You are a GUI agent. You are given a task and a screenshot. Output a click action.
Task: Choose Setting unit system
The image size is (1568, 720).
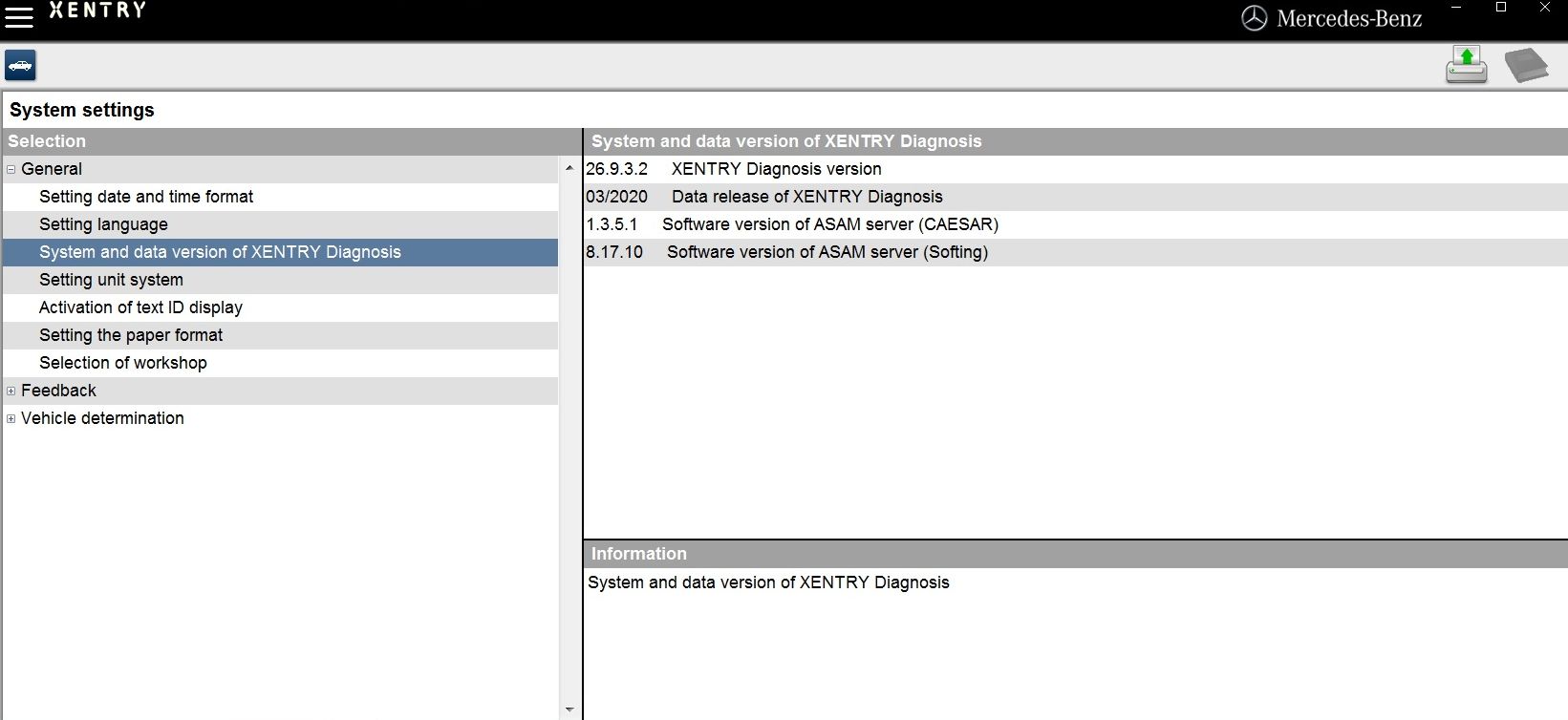(x=111, y=280)
